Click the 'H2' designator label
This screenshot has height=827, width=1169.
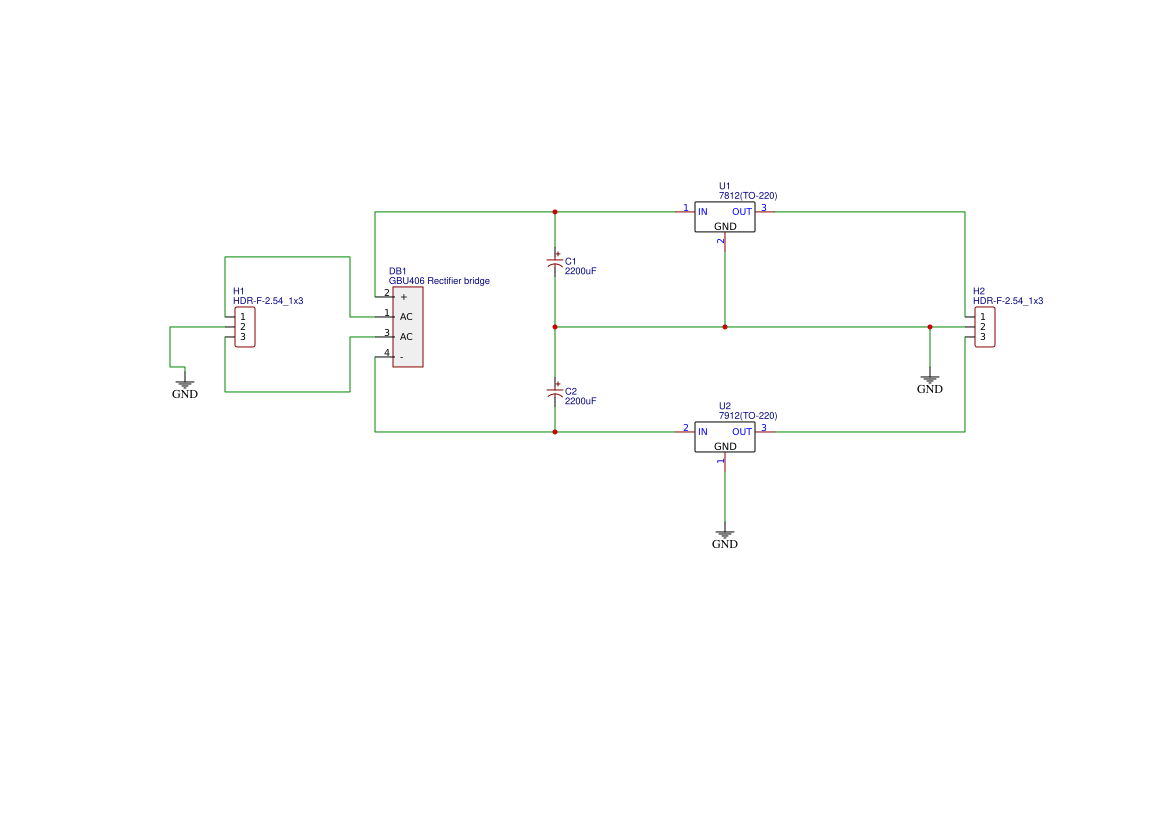(979, 291)
